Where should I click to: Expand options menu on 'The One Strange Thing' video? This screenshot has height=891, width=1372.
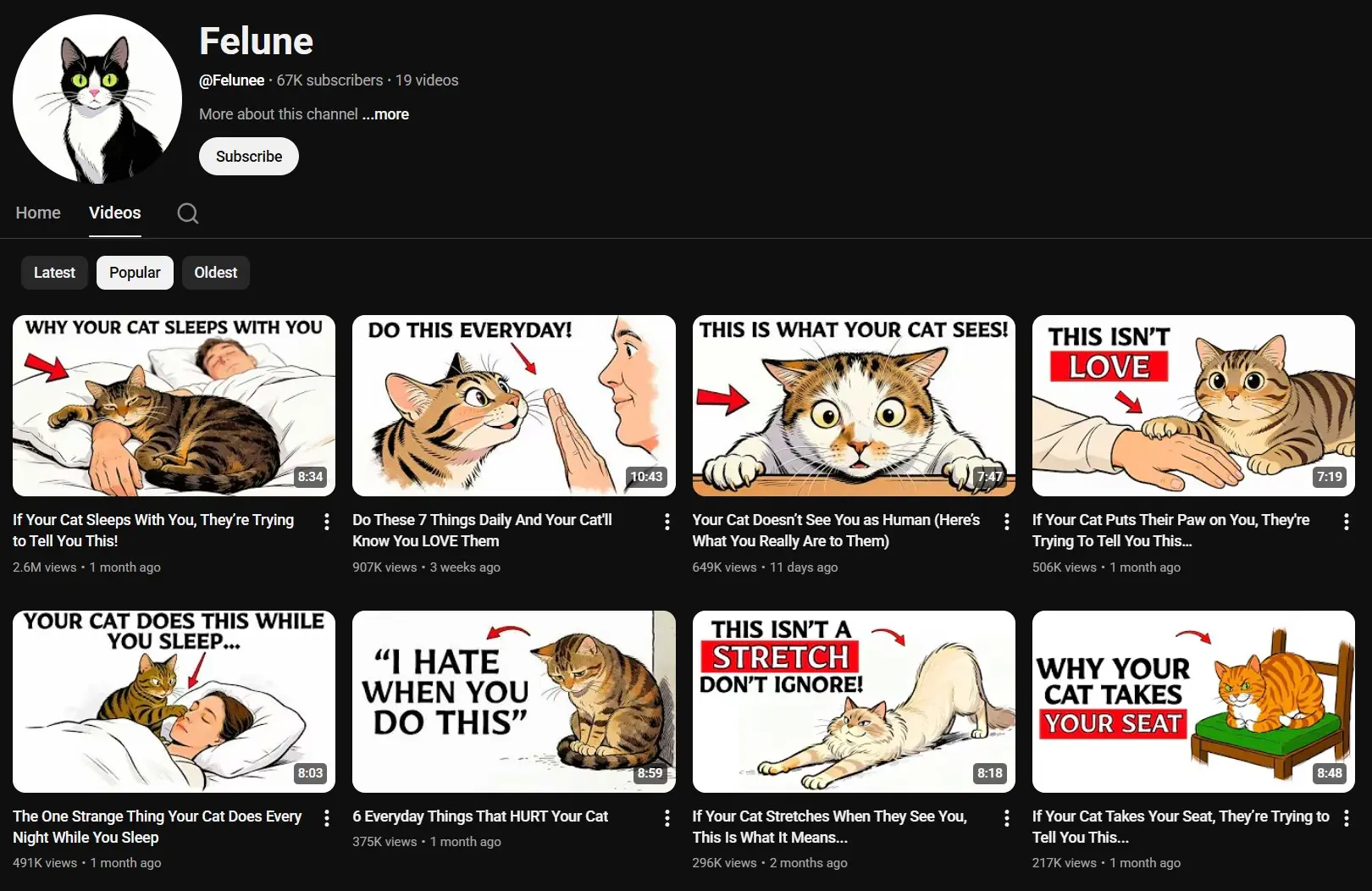[327, 817]
